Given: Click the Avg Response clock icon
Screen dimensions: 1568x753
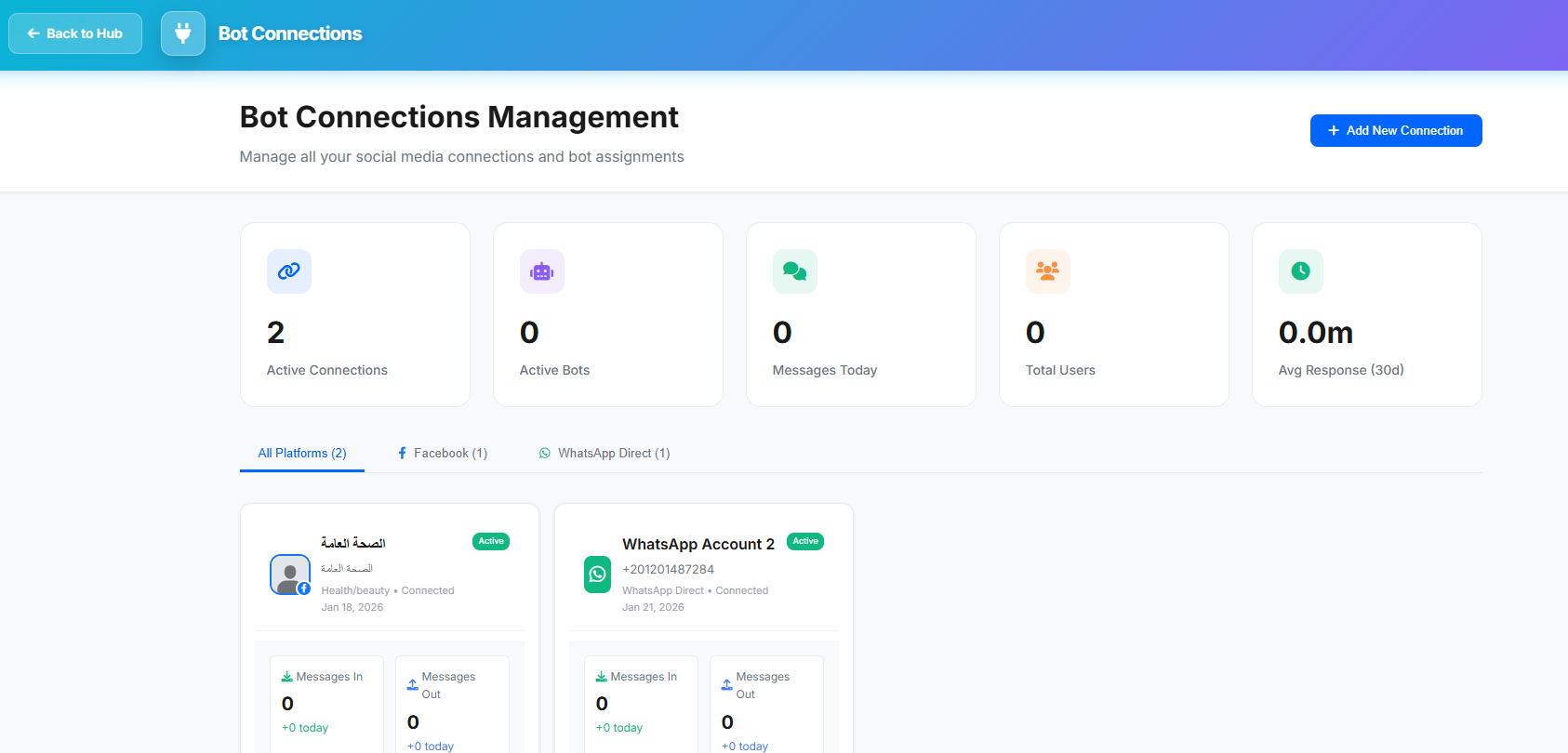Looking at the screenshot, I should tap(1301, 271).
